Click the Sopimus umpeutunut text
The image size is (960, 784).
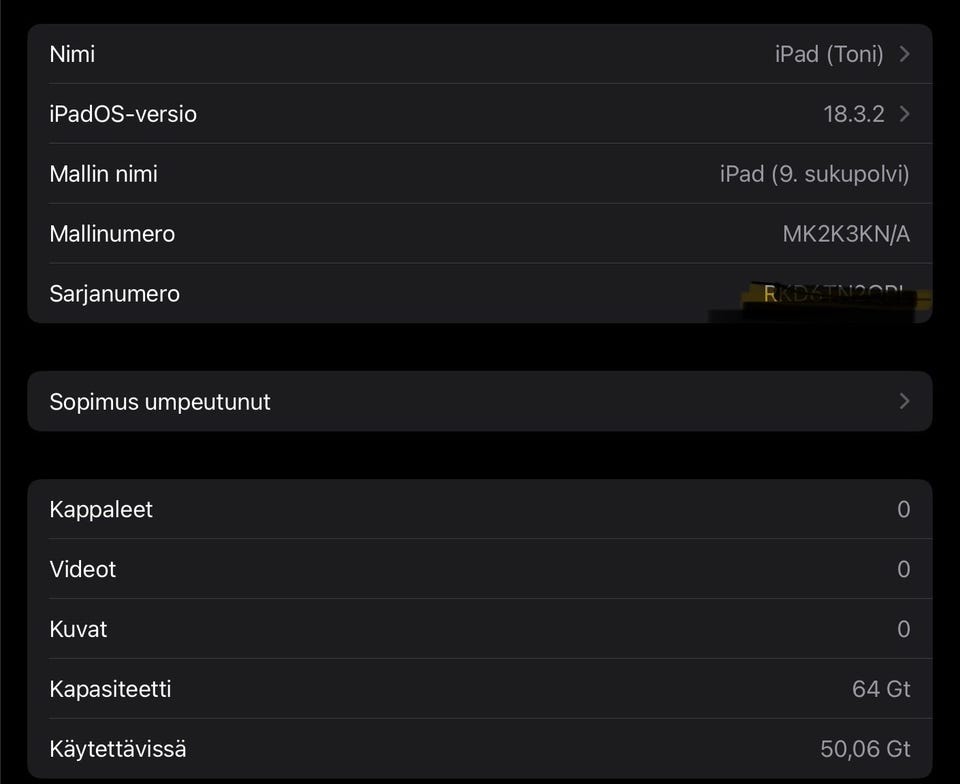tap(160, 402)
